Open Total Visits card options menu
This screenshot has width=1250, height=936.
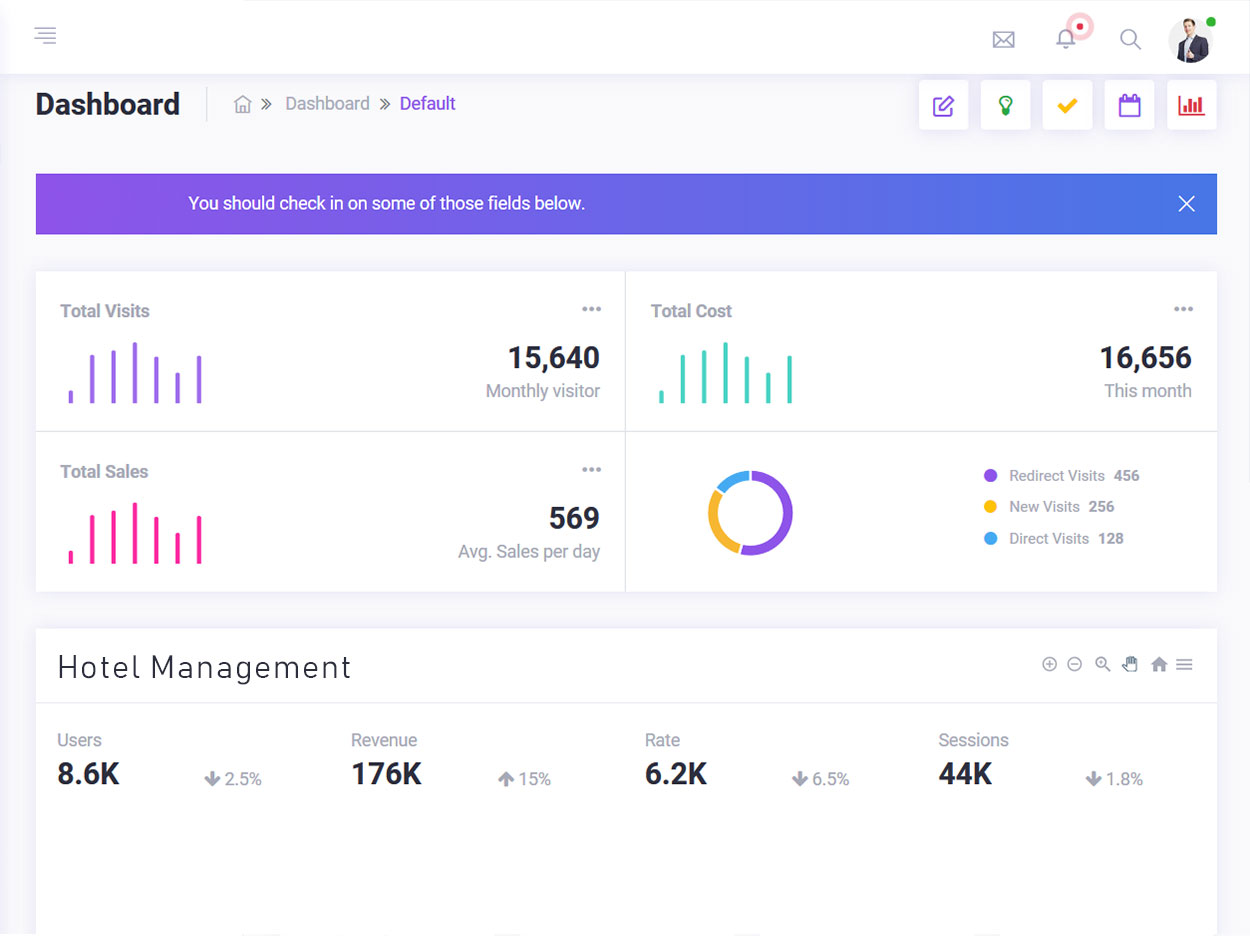[591, 310]
